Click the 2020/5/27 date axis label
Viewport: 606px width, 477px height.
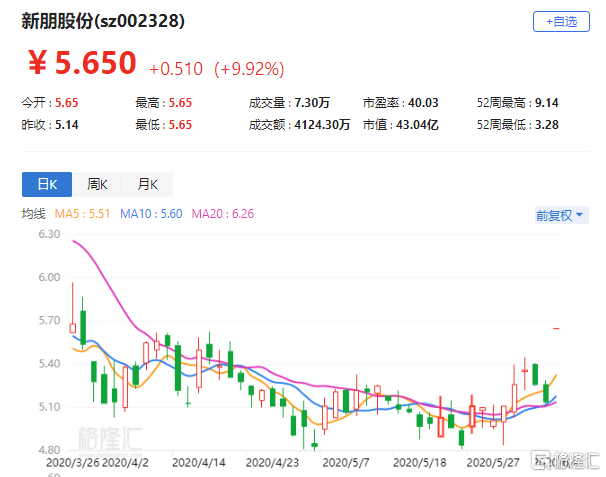(x=493, y=463)
